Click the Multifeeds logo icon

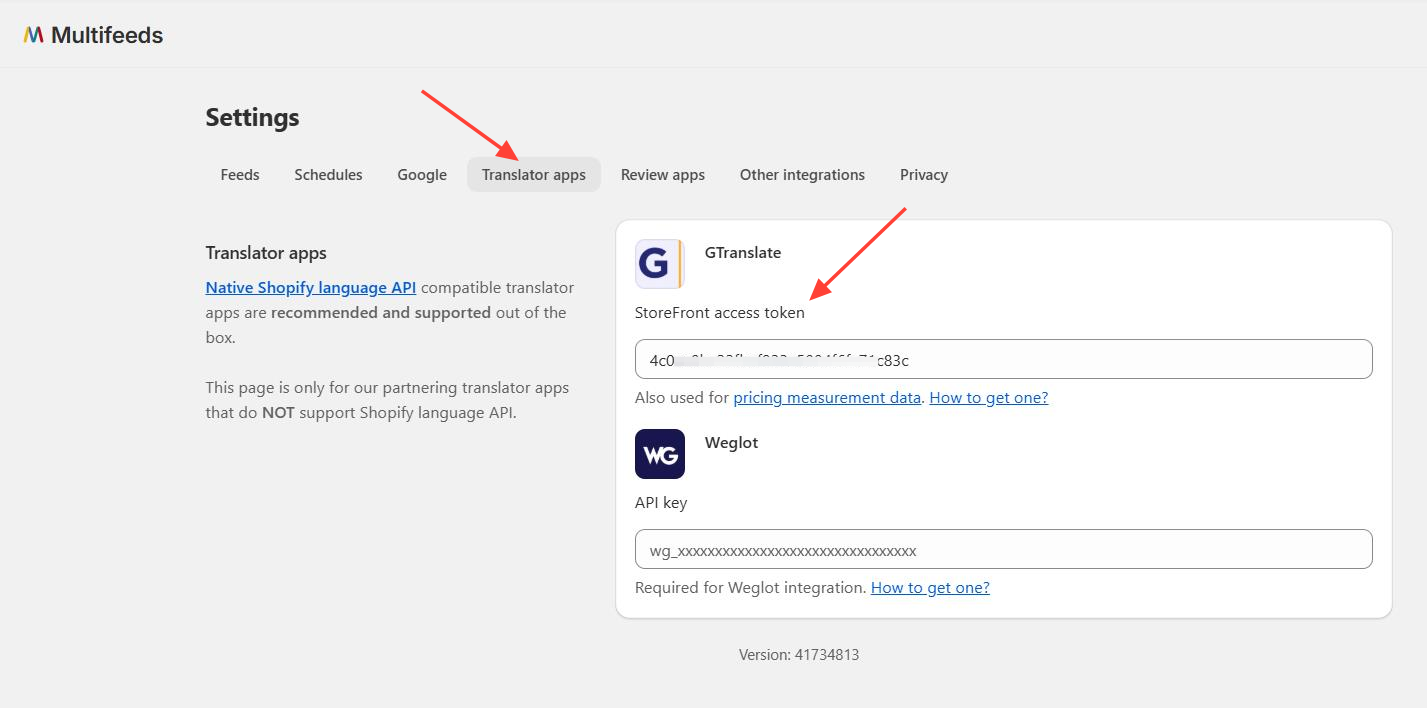click(34, 35)
